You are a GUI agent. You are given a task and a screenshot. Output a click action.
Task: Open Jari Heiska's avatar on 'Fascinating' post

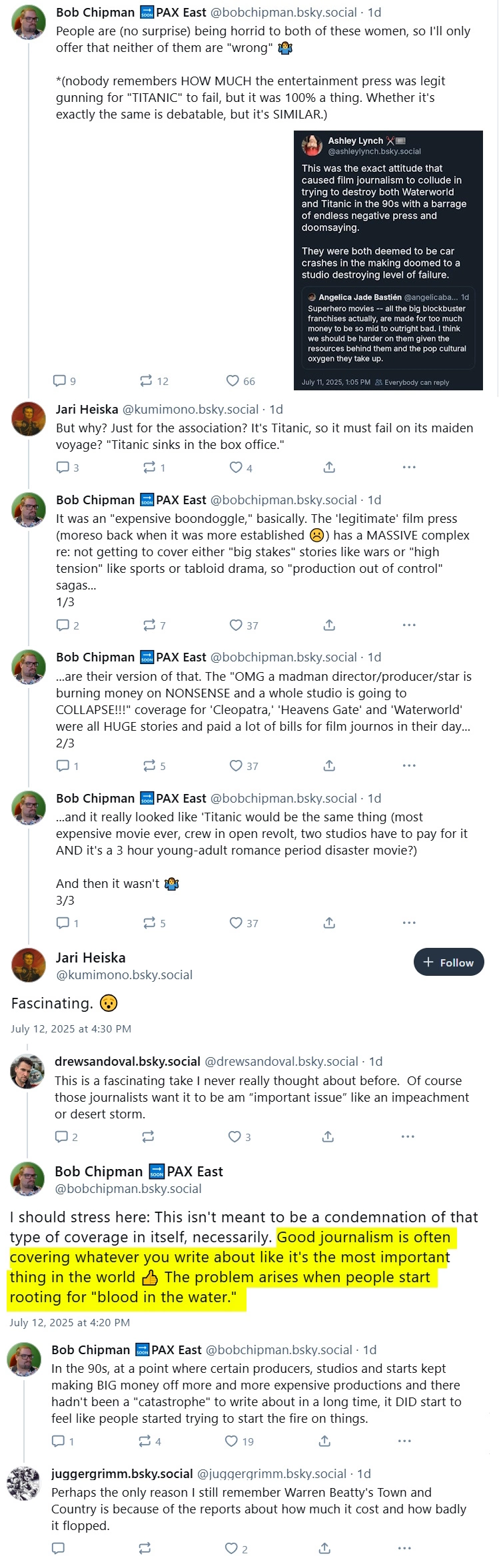click(29, 965)
